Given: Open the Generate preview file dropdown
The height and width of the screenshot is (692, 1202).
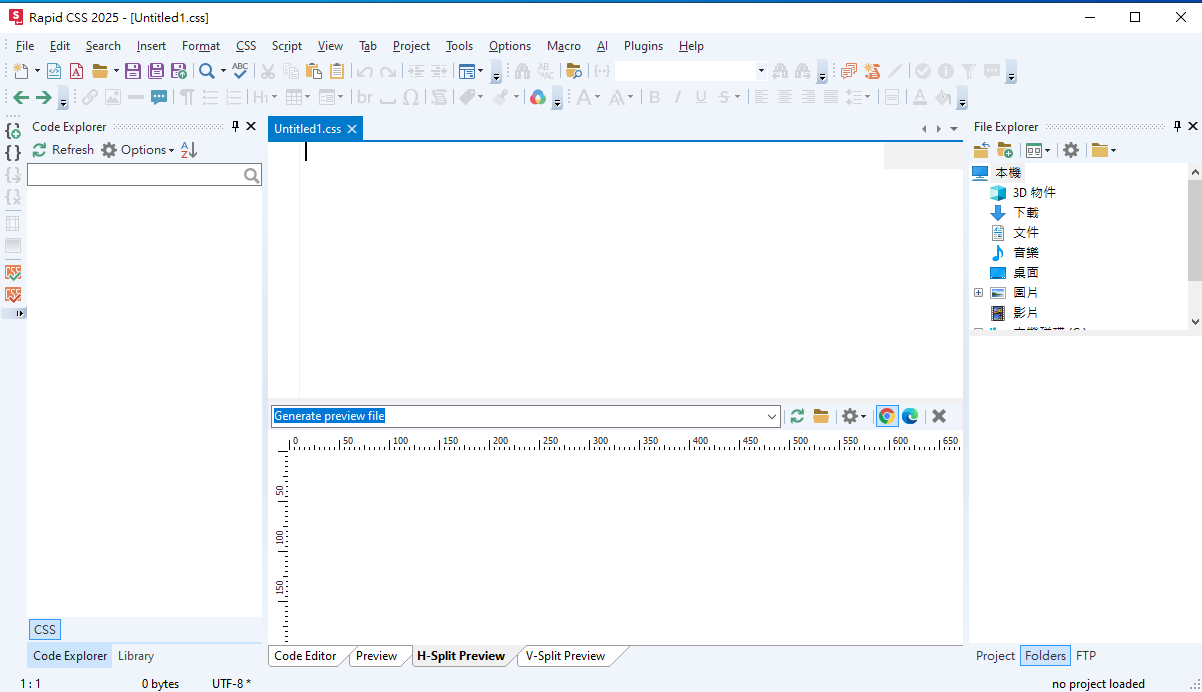Looking at the screenshot, I should tap(771, 416).
